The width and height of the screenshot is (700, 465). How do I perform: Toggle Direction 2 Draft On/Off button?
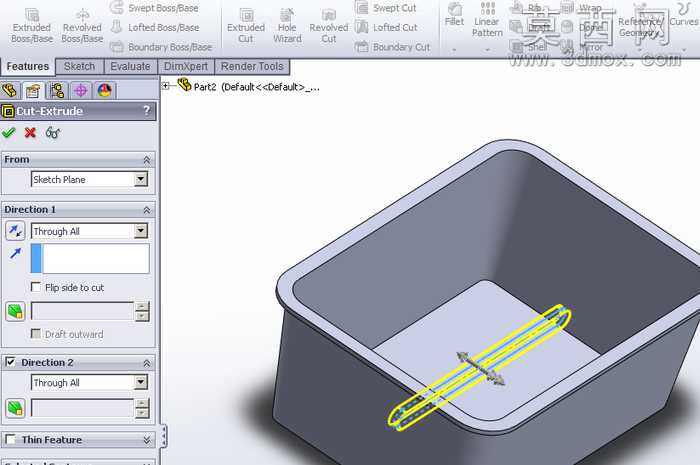tap(15, 408)
